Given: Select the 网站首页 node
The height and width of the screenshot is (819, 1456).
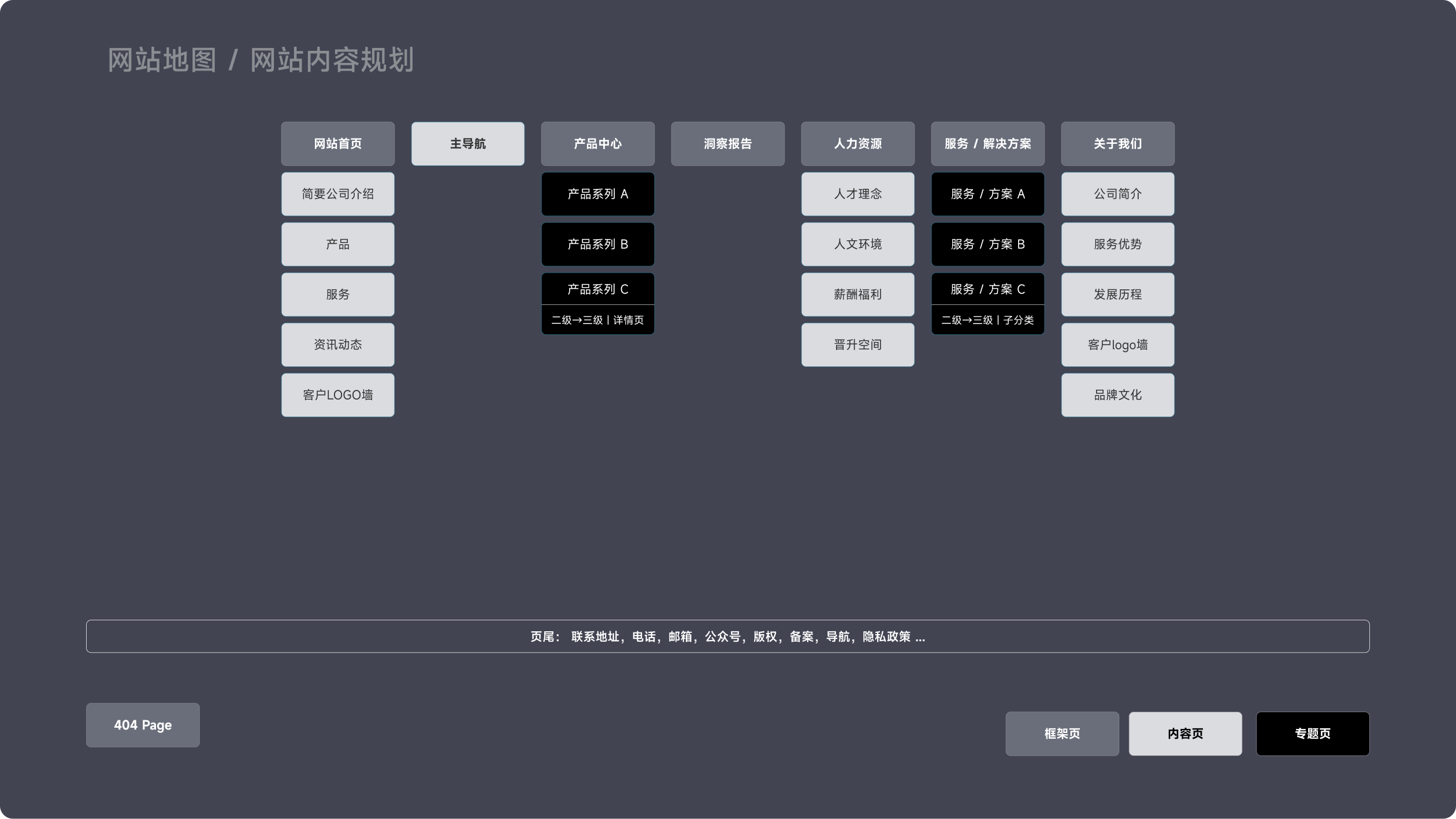Looking at the screenshot, I should [337, 143].
